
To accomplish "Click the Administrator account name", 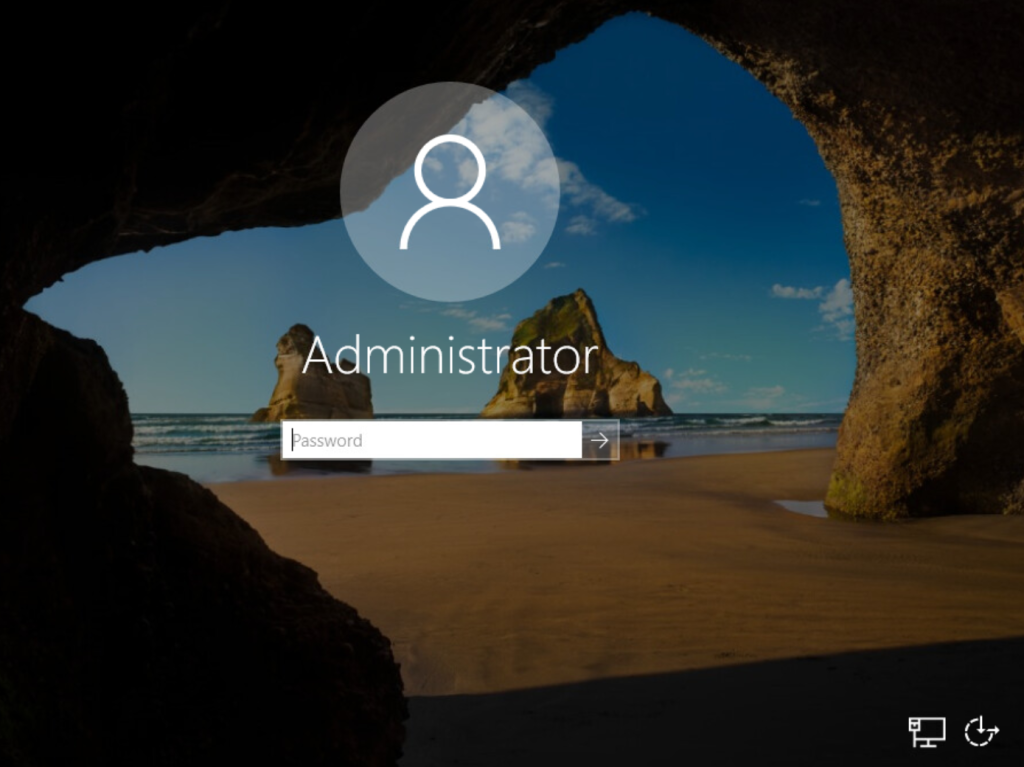I will [449, 356].
